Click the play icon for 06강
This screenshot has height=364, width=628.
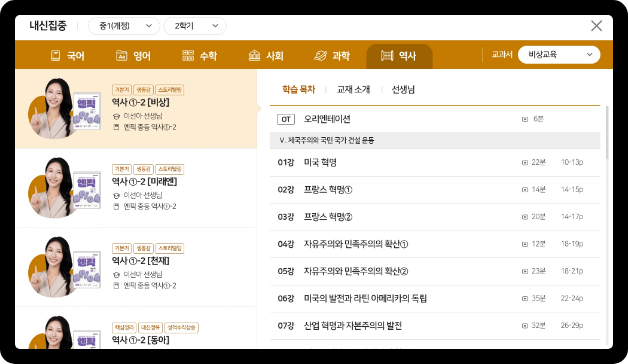point(525,299)
